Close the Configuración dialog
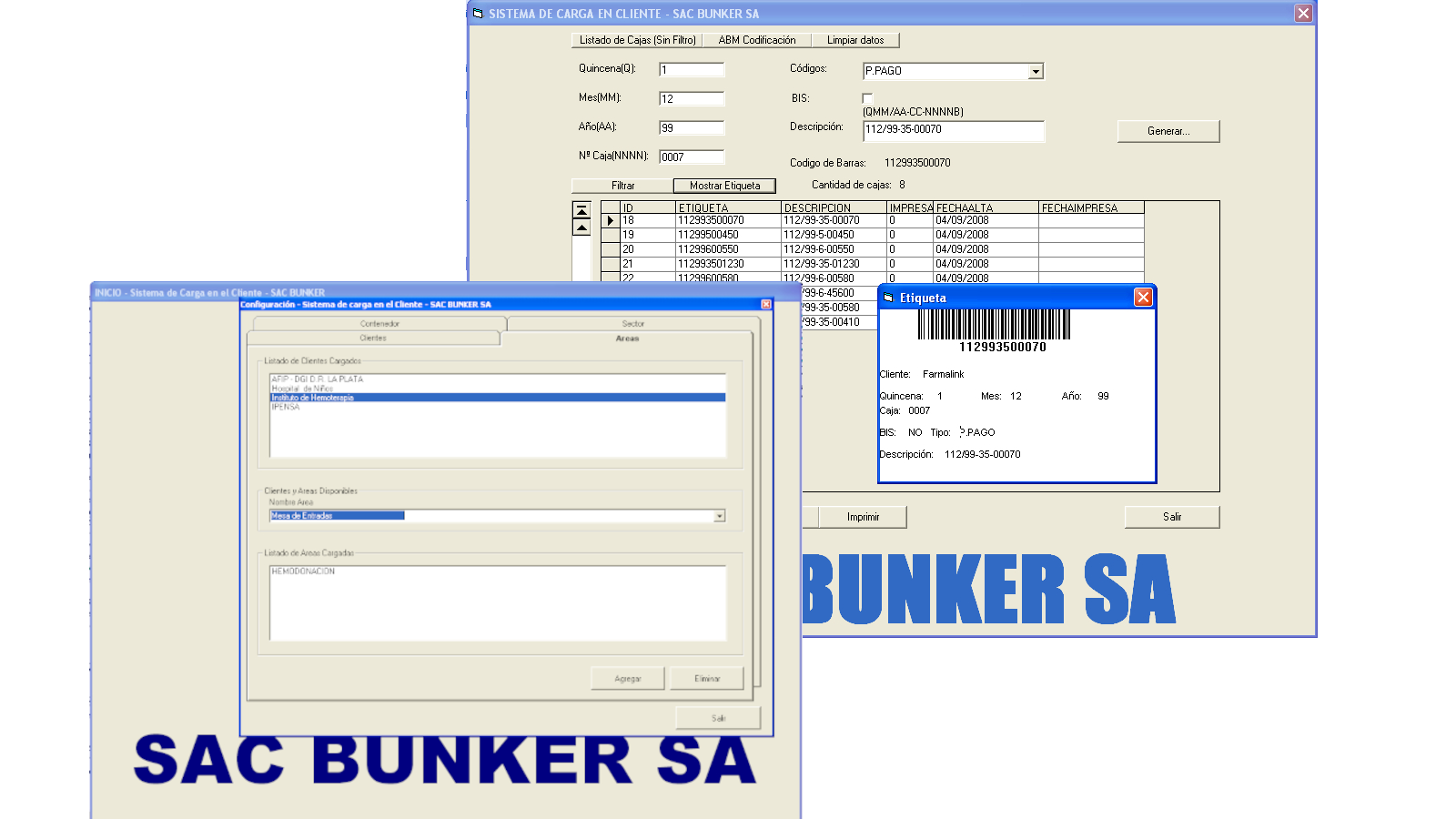 [x=765, y=304]
